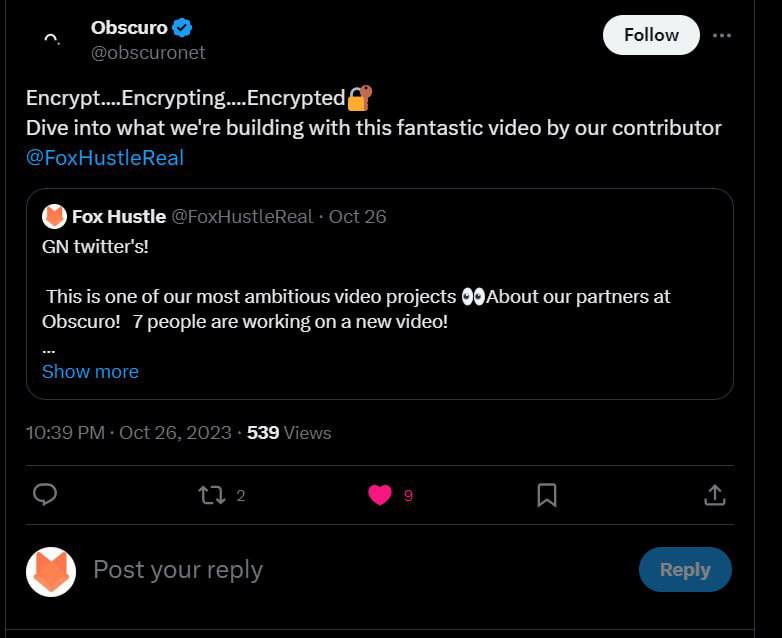Click the blue verified badge
Viewport: 782px width, 638px height.
(182, 28)
